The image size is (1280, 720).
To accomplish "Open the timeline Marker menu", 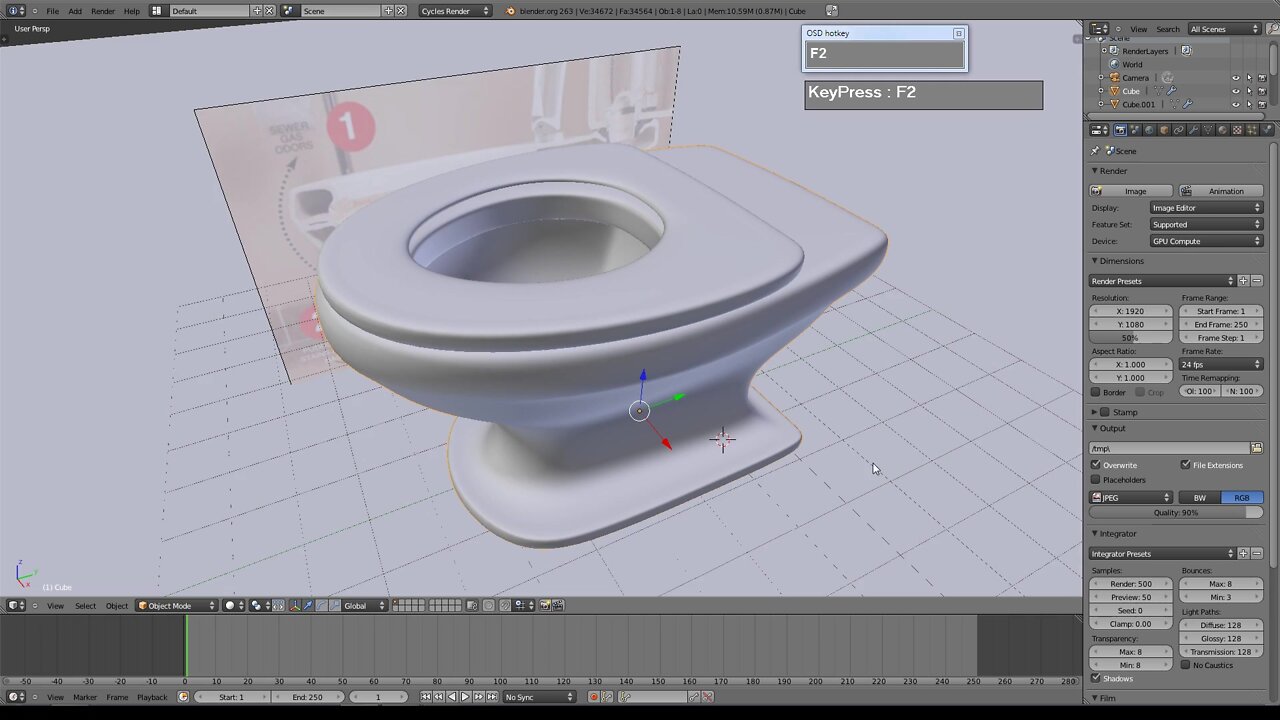I will point(85,697).
